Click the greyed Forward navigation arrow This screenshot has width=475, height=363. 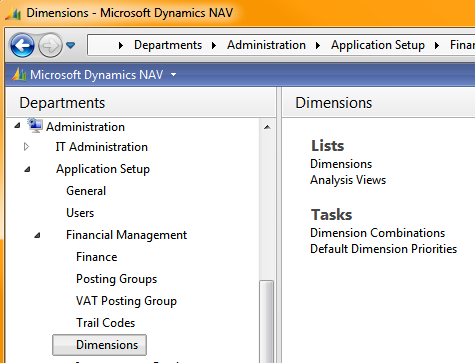pos(50,45)
